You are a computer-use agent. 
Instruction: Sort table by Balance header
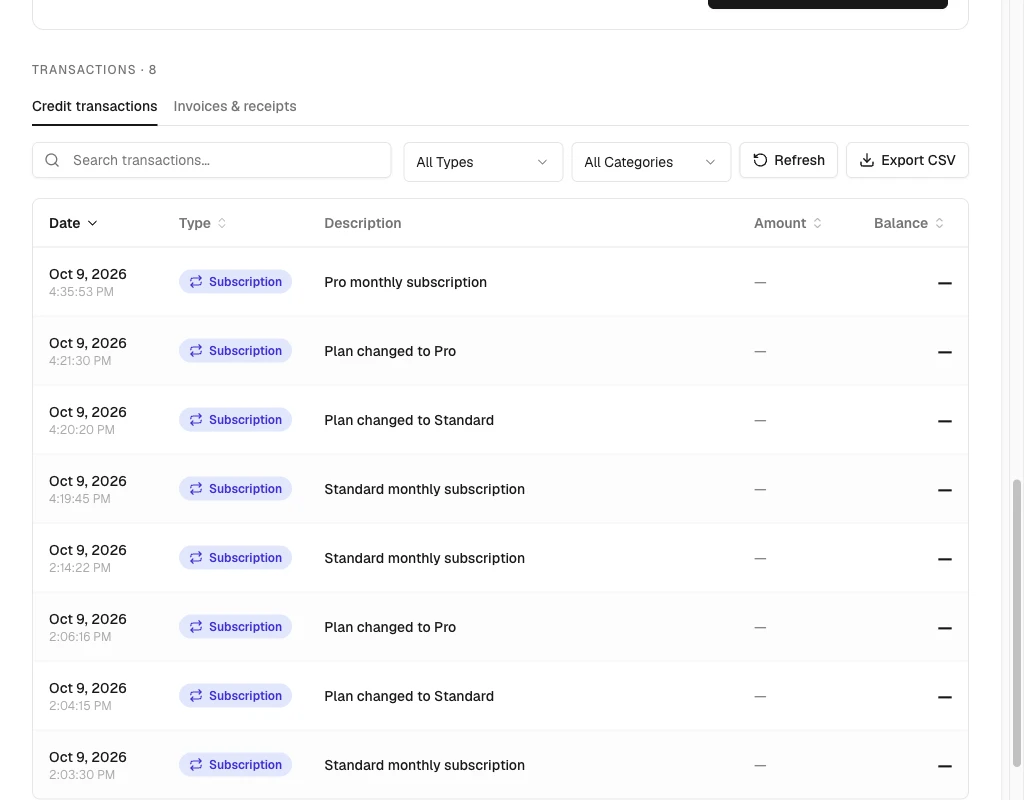click(908, 223)
